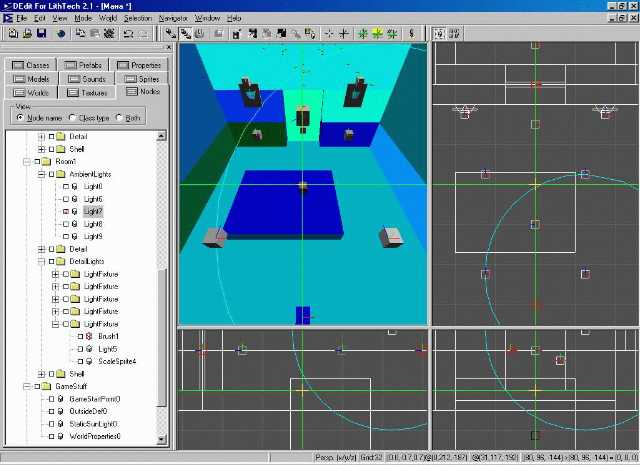Click the greyed Redo arrow toolbar icon

pyautogui.click(x=143, y=33)
